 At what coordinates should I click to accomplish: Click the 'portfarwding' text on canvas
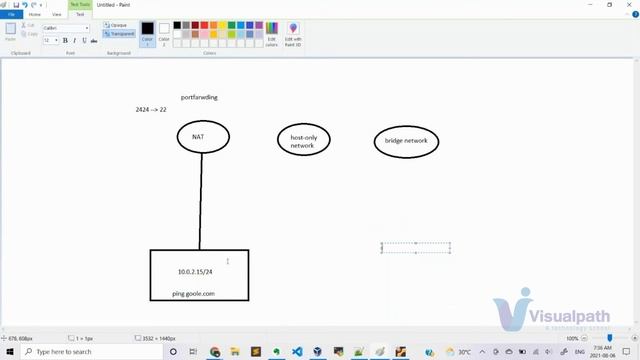[x=199, y=97]
